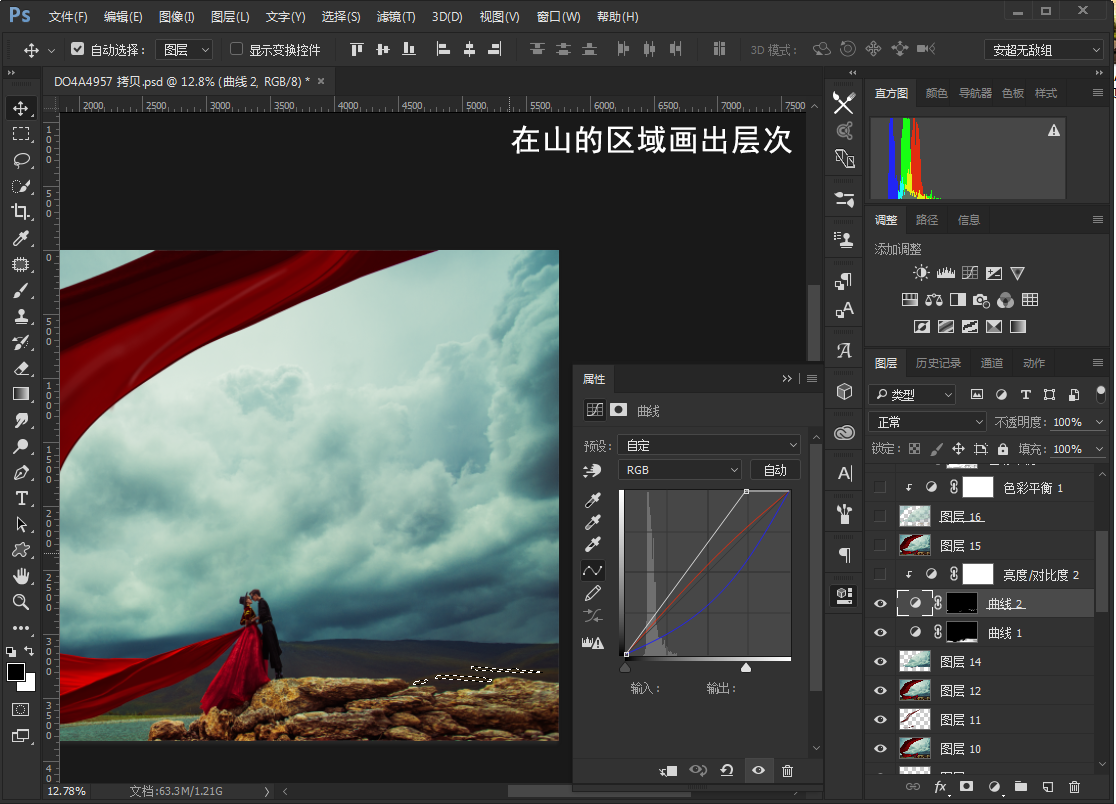The height and width of the screenshot is (804, 1116).
Task: Show the 色彩平衡 1 layer
Action: click(880, 487)
